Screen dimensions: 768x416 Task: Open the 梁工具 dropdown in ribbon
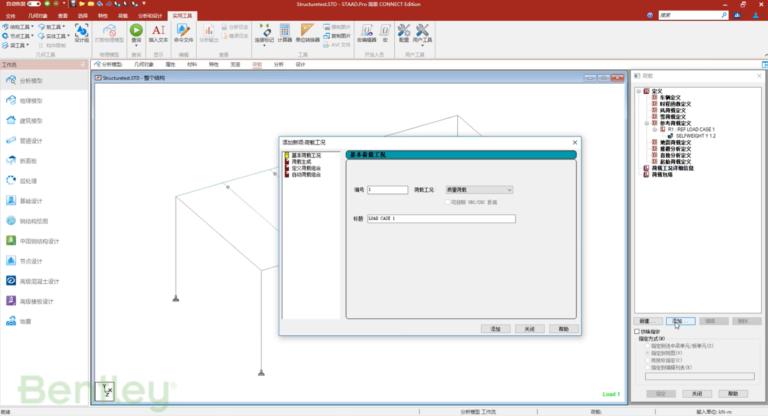tap(16, 45)
